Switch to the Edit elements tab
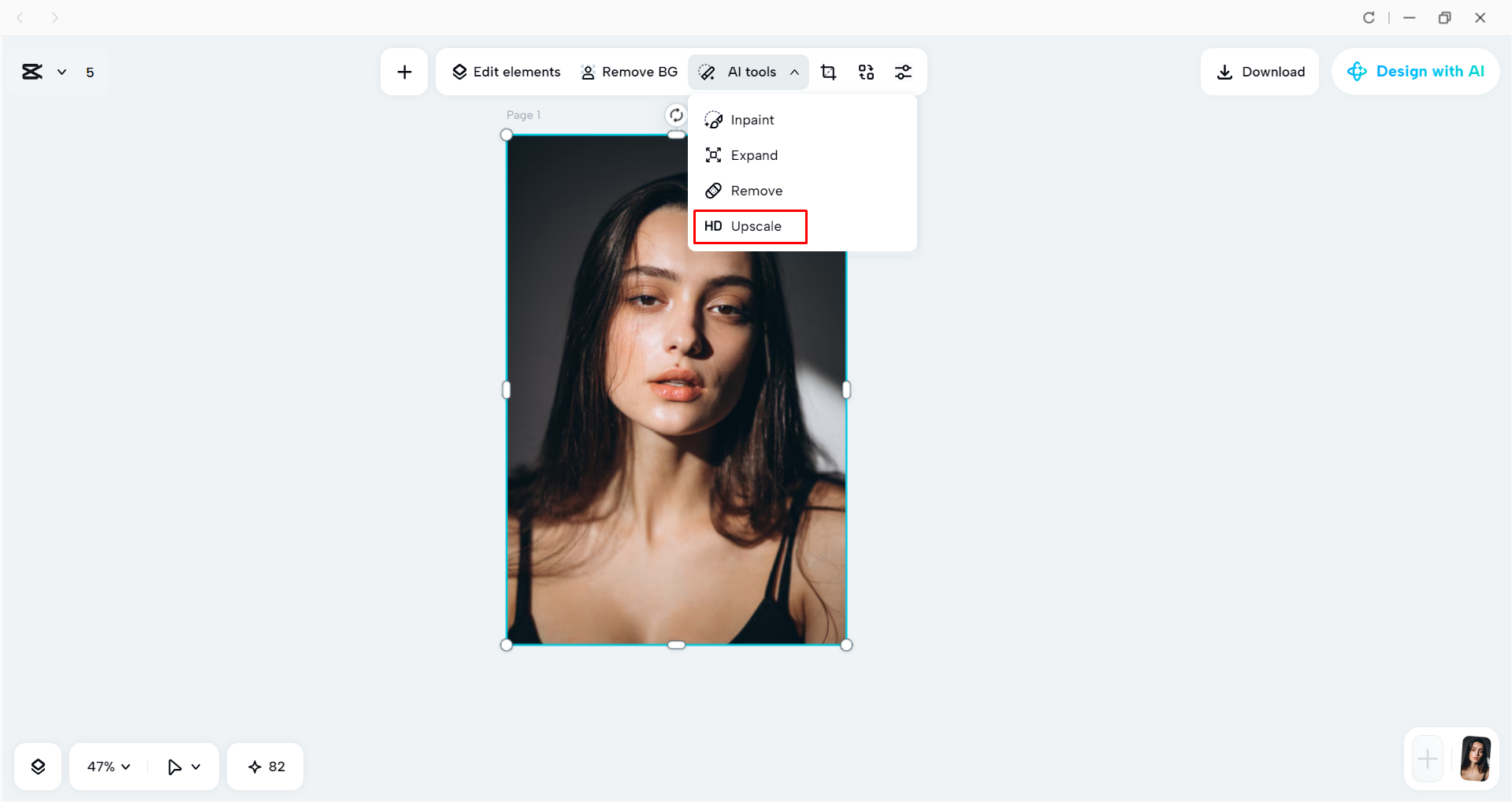The height and width of the screenshot is (802, 1512). [x=506, y=72]
